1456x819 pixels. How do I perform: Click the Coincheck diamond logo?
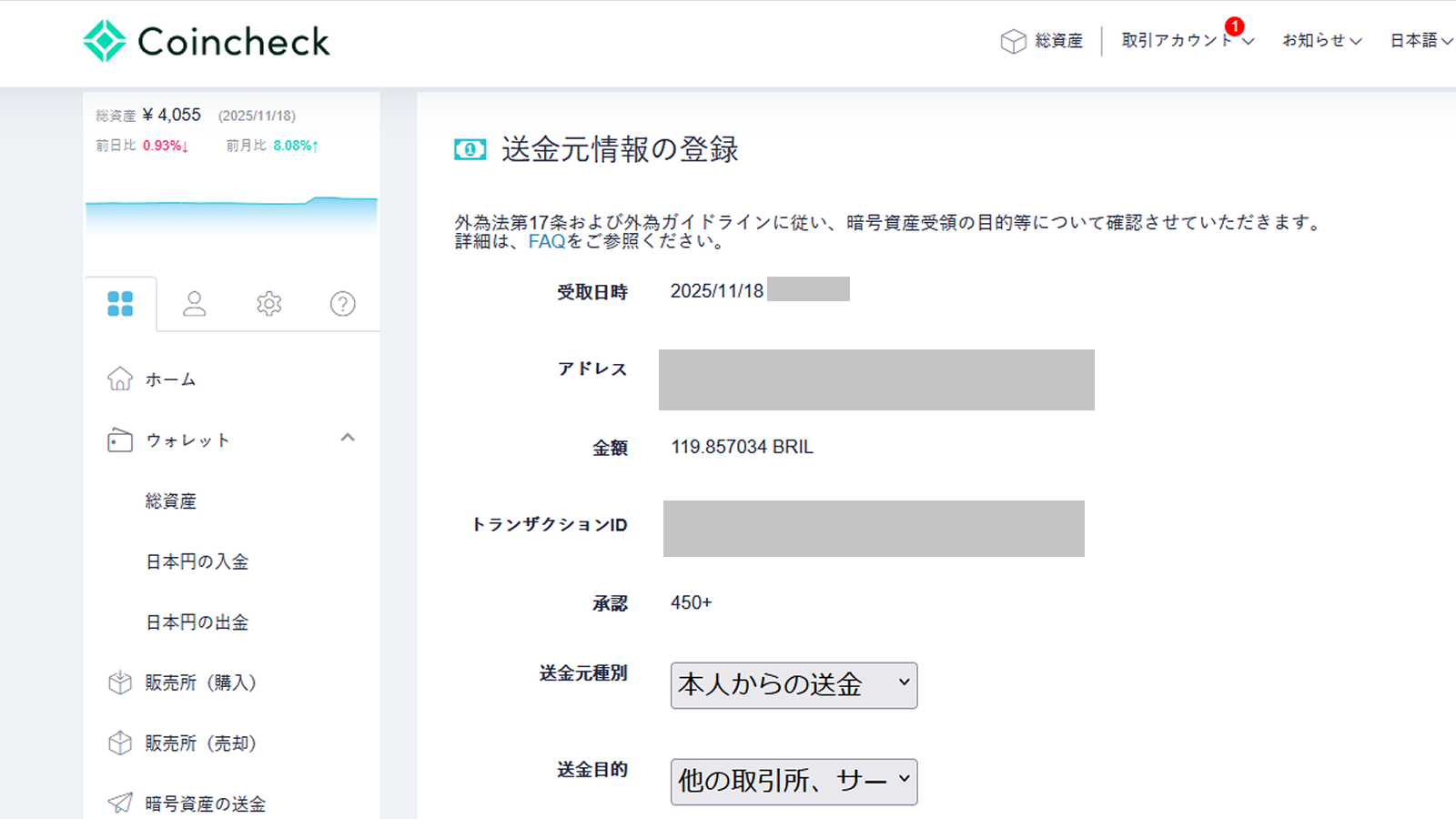pos(103,40)
